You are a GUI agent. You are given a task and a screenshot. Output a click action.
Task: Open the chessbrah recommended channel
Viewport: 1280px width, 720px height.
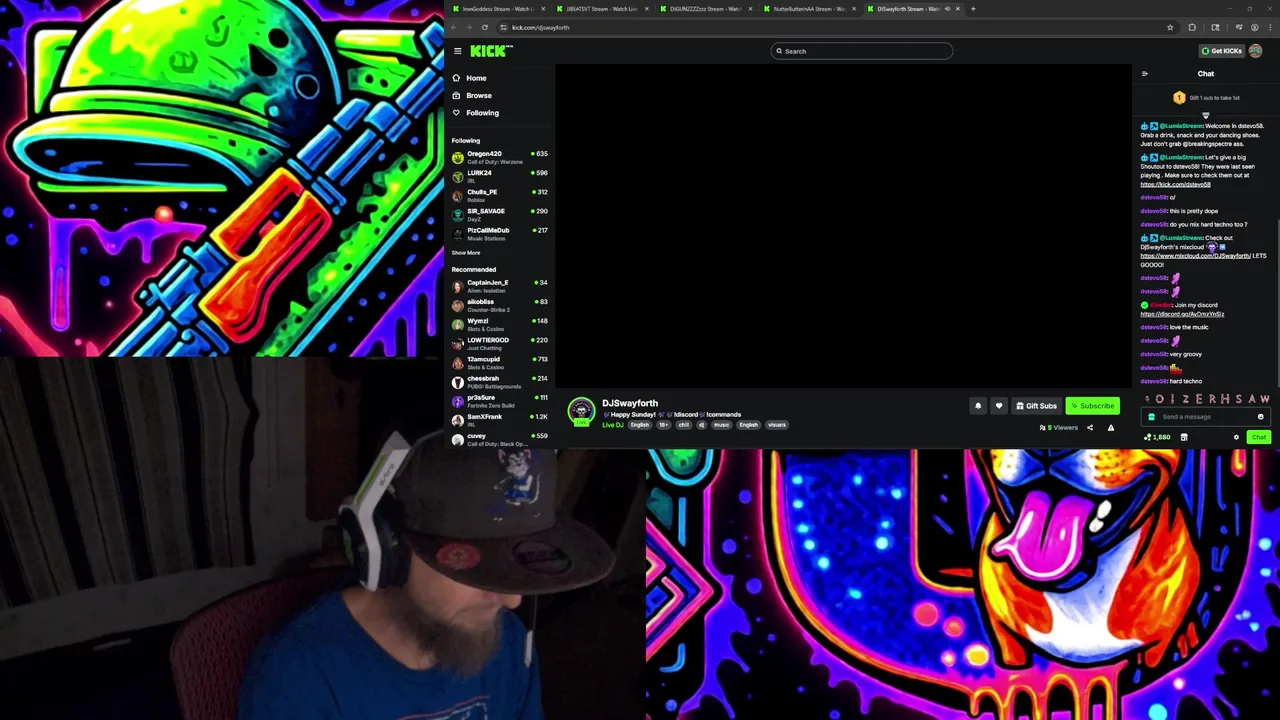pyautogui.click(x=500, y=381)
